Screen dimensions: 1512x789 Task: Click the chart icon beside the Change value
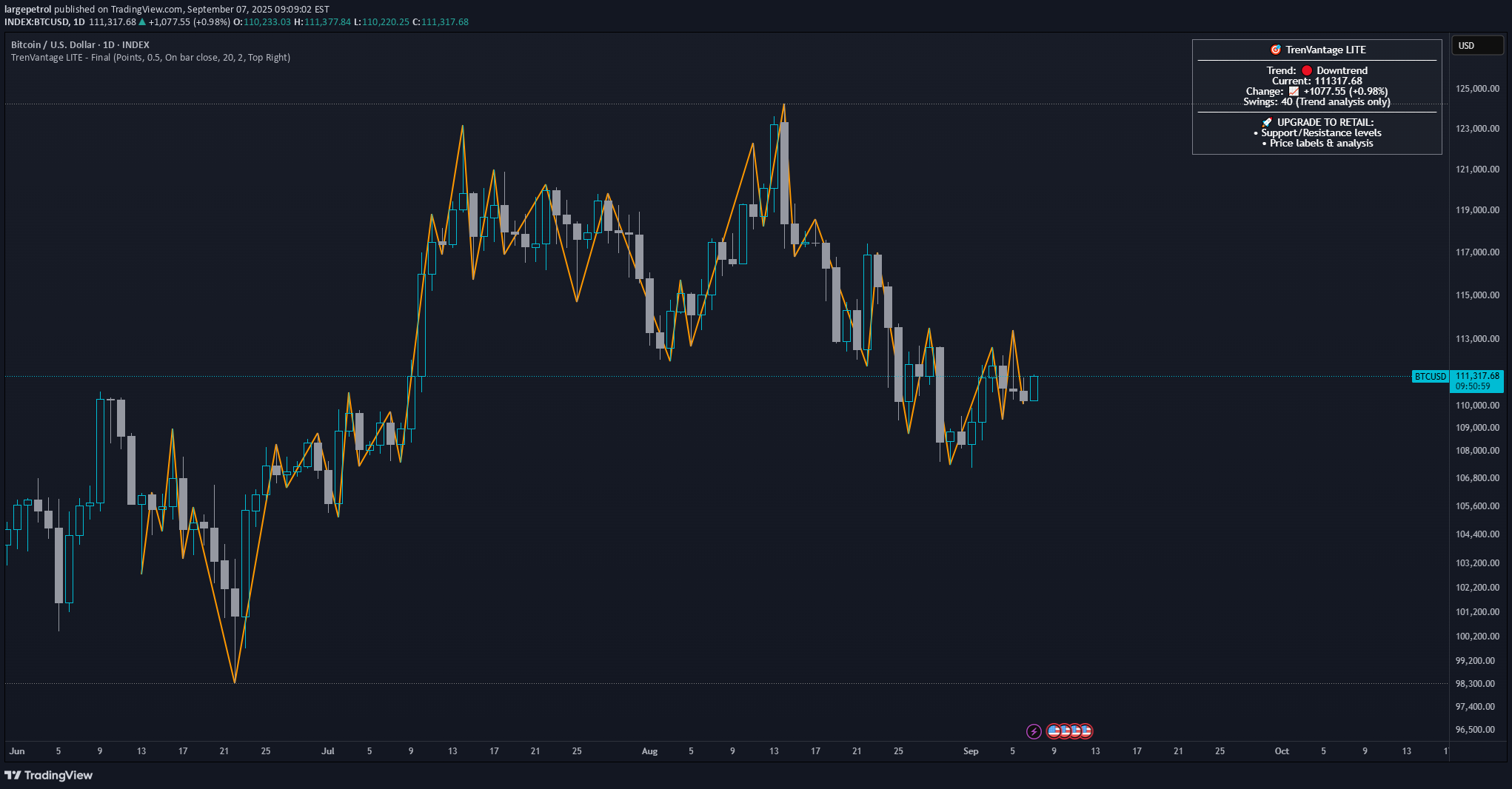coord(1294,92)
